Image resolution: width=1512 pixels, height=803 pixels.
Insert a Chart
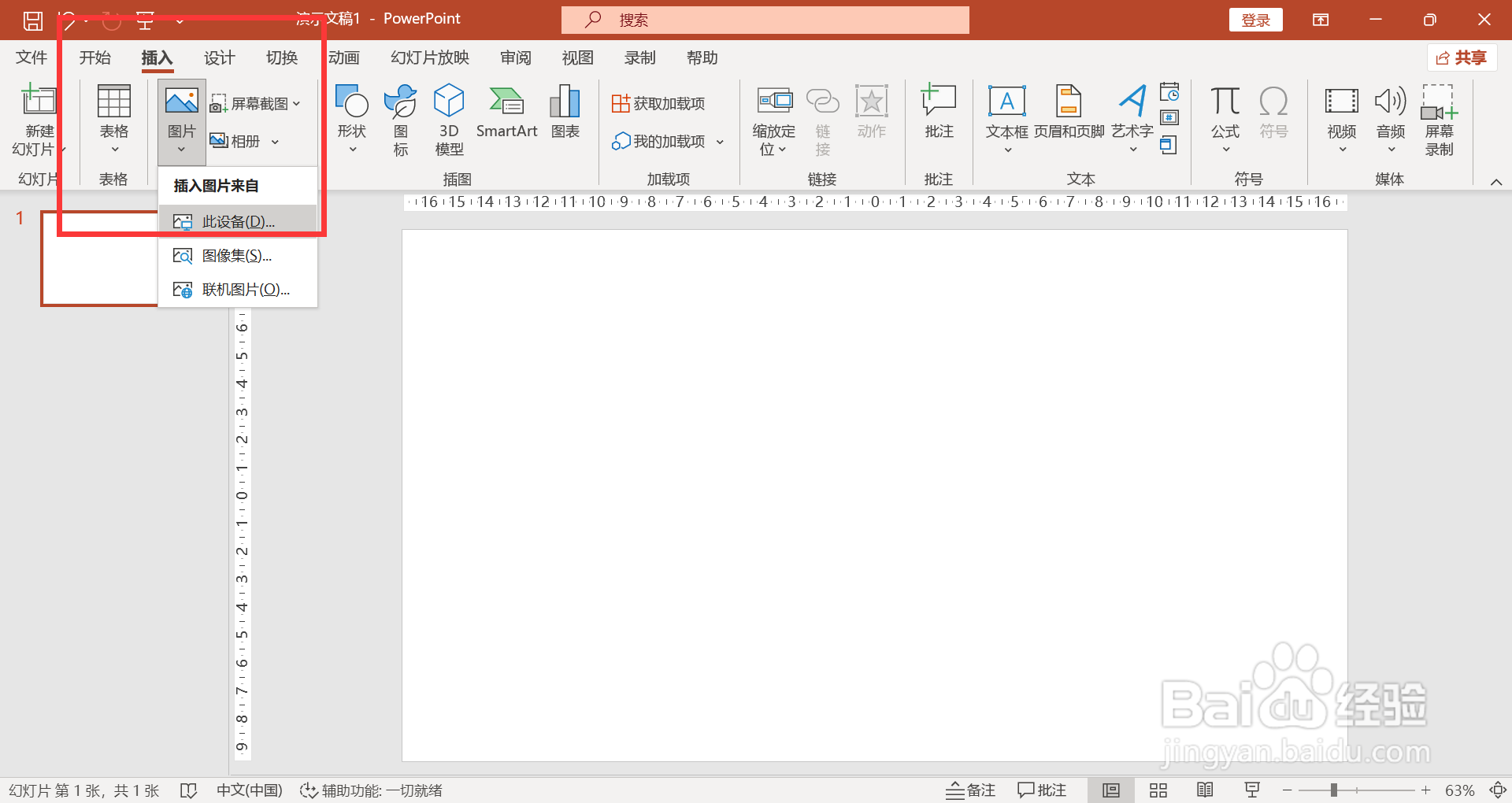point(565,112)
